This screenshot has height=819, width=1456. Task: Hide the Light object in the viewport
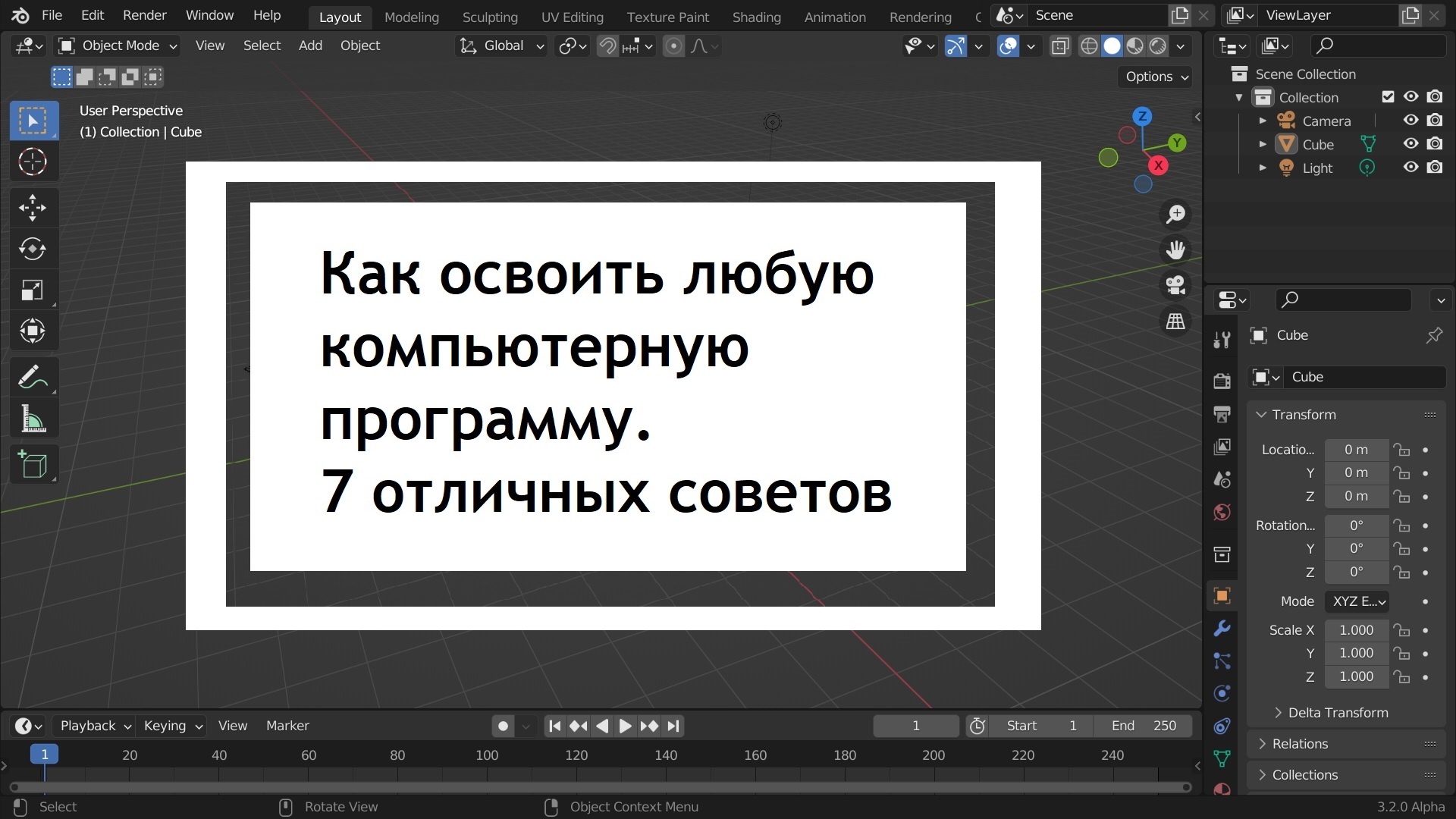[1410, 168]
